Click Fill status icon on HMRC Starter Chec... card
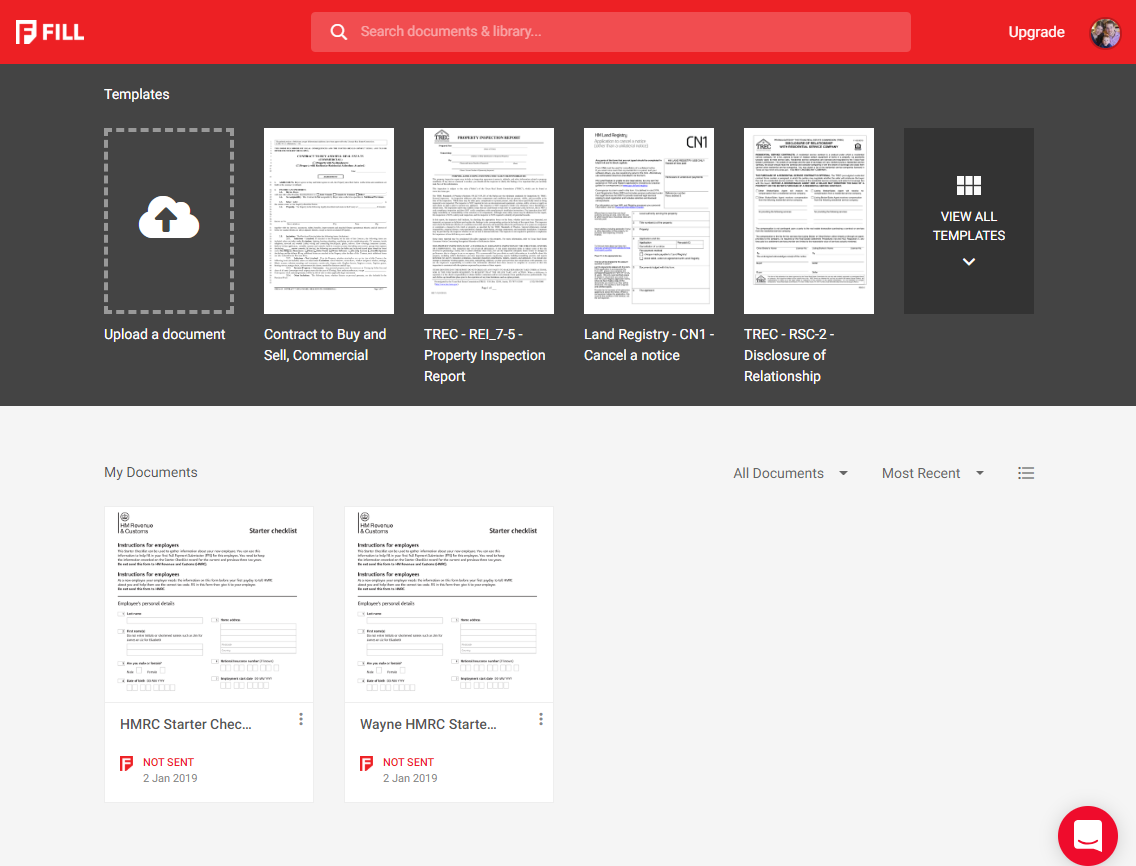 [126, 763]
